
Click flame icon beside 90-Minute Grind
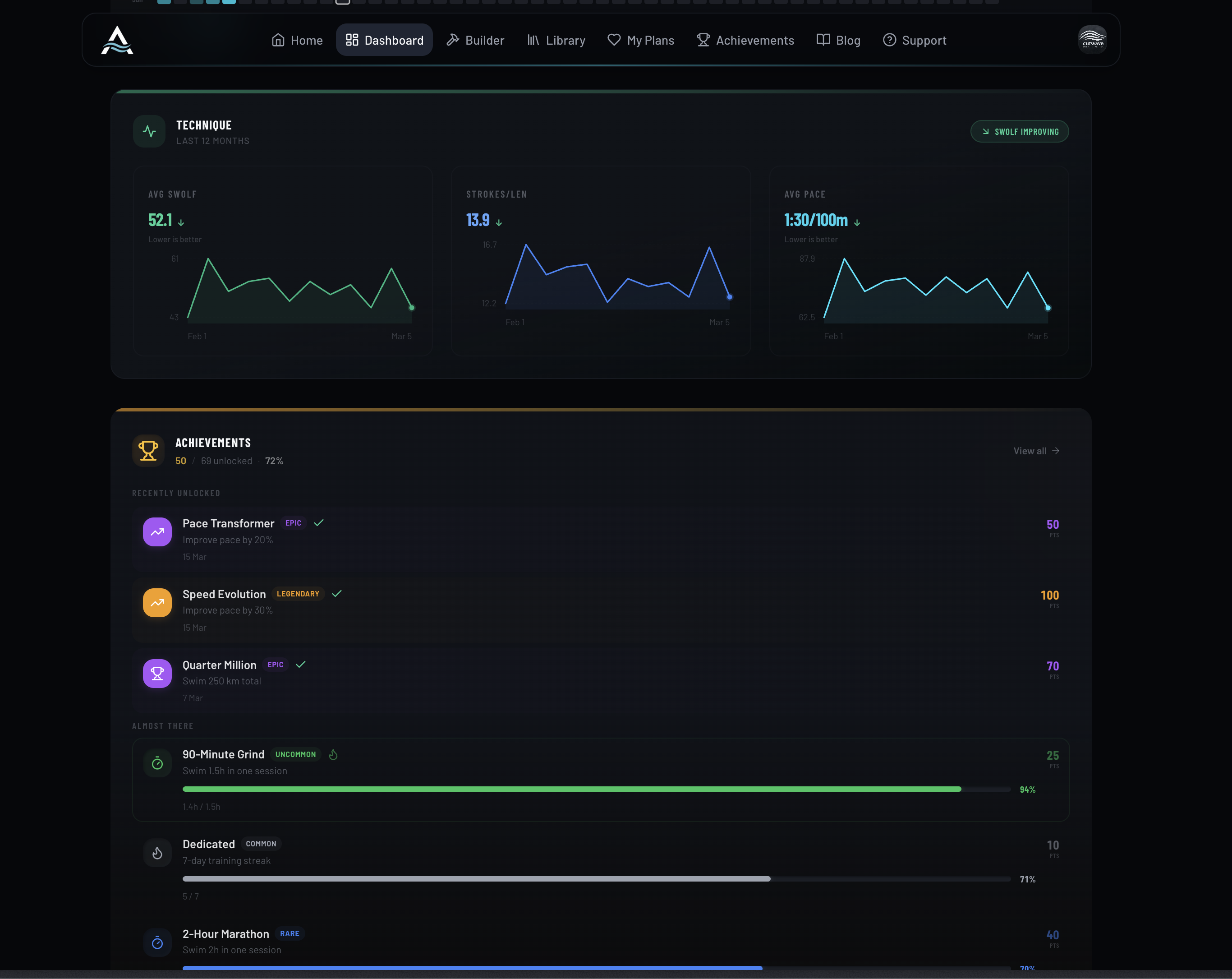(333, 755)
